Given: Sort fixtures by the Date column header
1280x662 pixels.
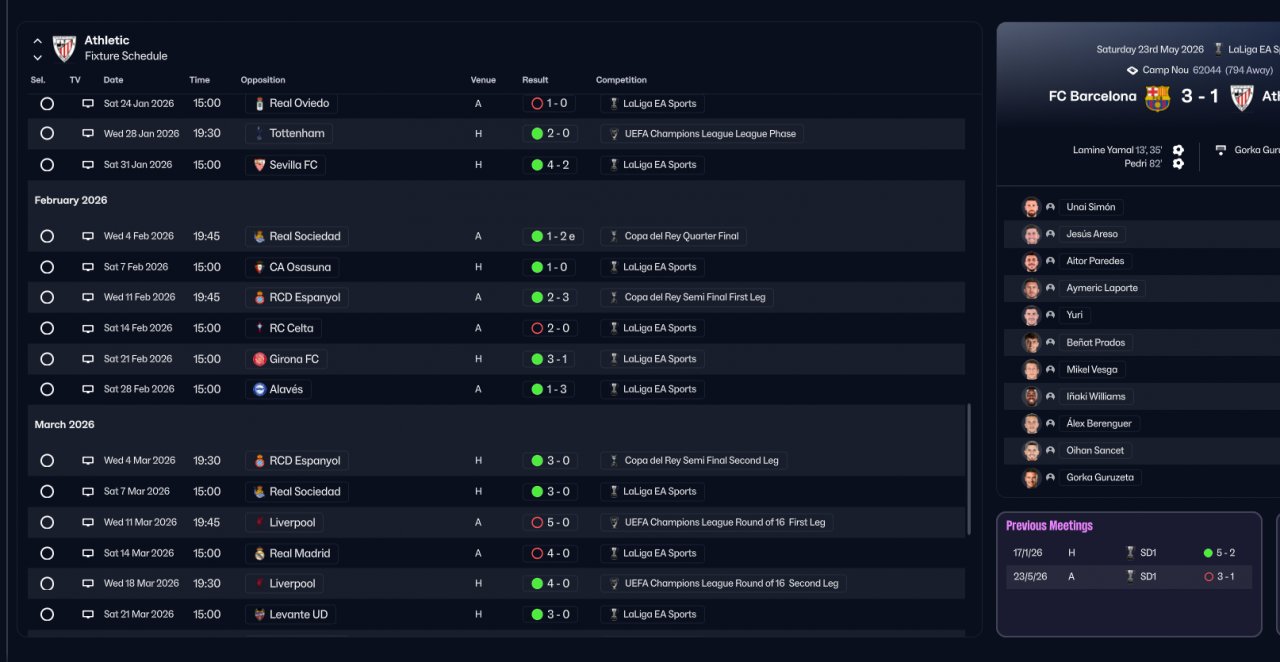Looking at the screenshot, I should point(113,80).
